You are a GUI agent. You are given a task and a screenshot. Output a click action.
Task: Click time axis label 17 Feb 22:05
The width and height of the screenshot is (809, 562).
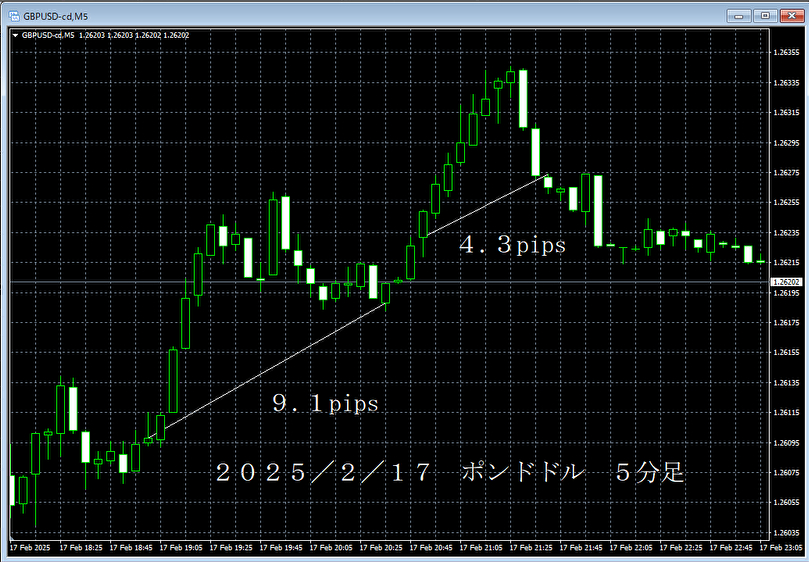(632, 548)
